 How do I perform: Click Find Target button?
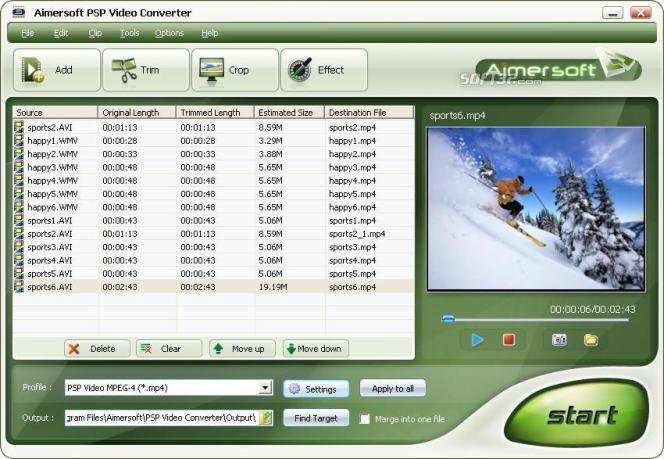click(x=316, y=418)
